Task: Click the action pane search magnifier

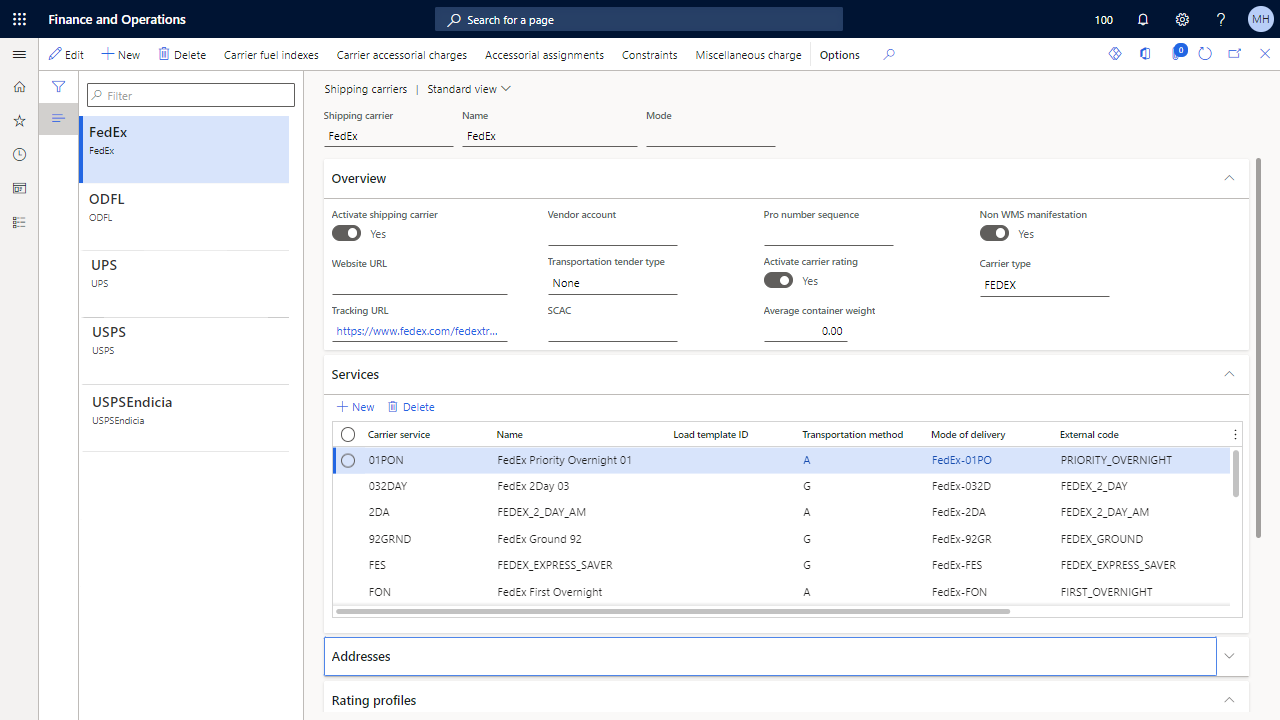Action: [x=889, y=55]
